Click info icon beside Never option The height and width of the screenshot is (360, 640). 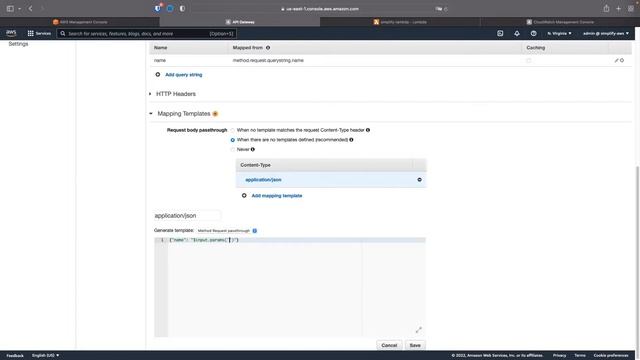pos(253,149)
